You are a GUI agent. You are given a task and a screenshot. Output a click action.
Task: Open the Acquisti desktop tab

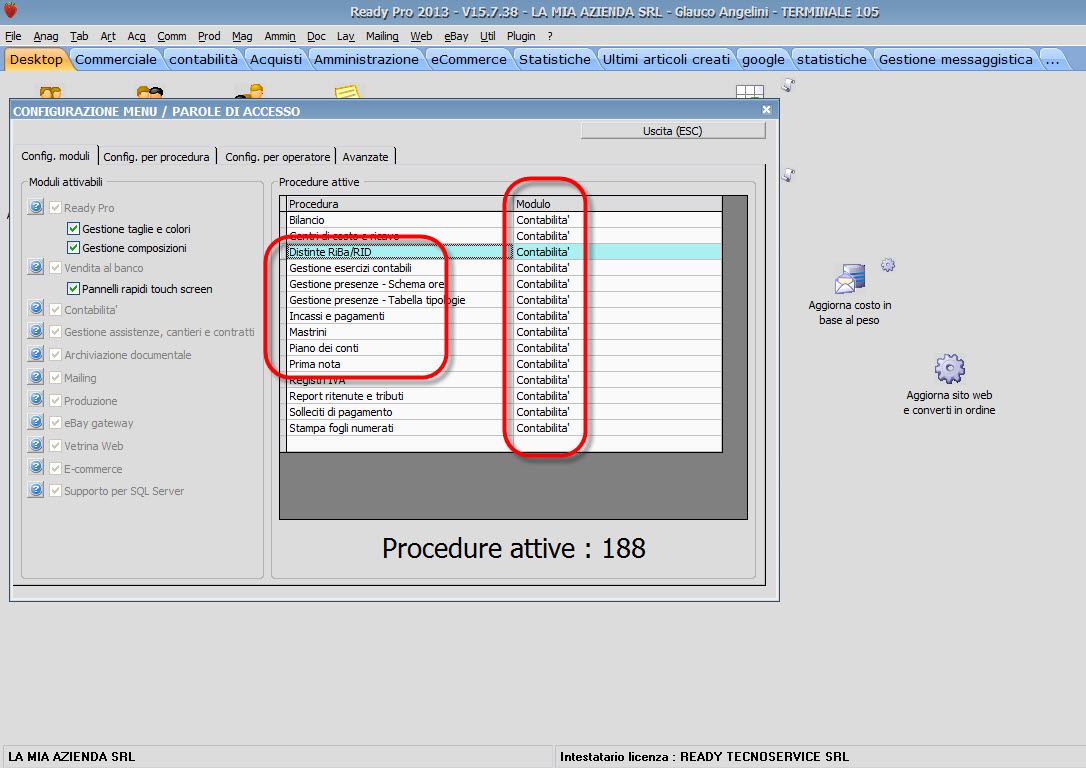coord(276,60)
